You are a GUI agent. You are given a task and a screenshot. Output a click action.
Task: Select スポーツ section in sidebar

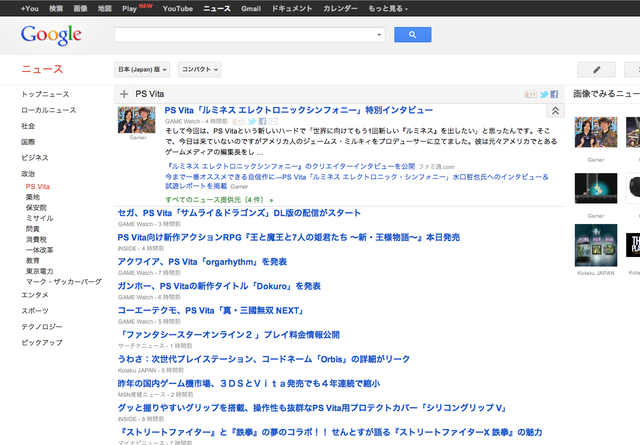coord(35,311)
